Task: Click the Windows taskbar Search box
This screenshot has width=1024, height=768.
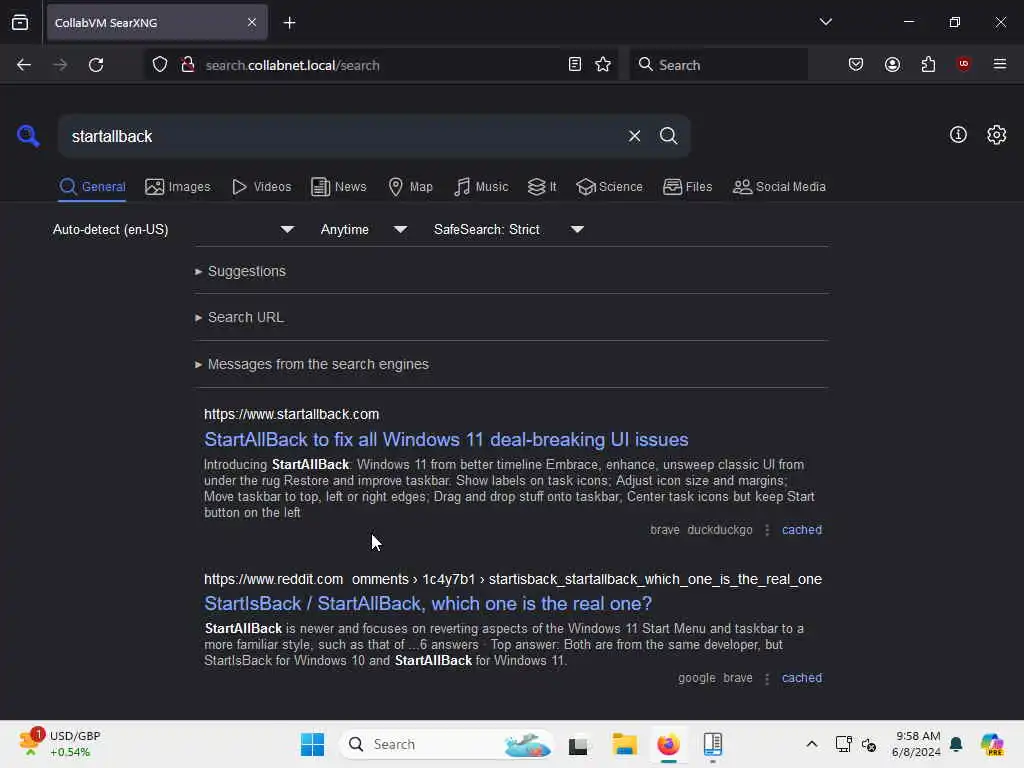Action: pos(446,744)
